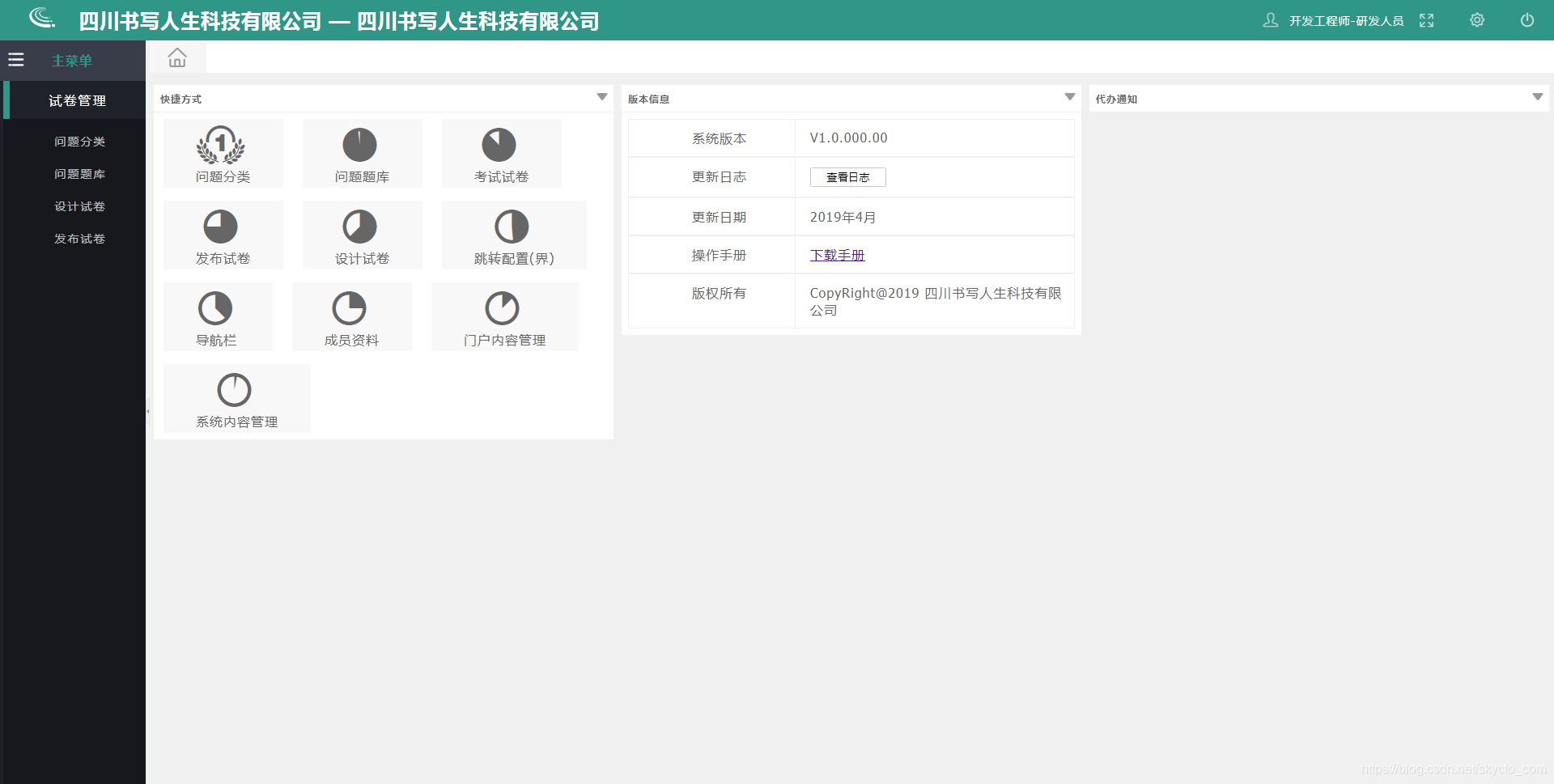Click the 主菜单 label
1554x784 pixels.
click(x=72, y=61)
